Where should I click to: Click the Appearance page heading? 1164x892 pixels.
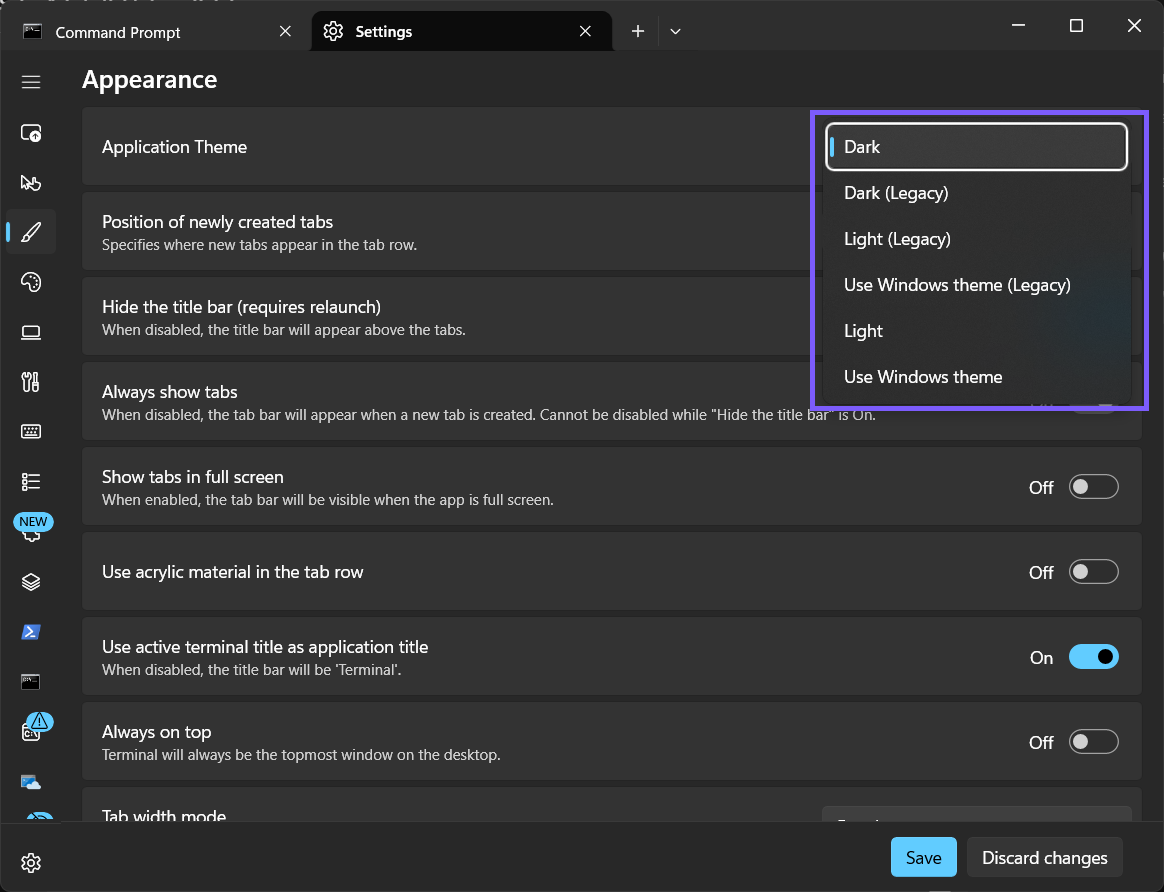(149, 79)
